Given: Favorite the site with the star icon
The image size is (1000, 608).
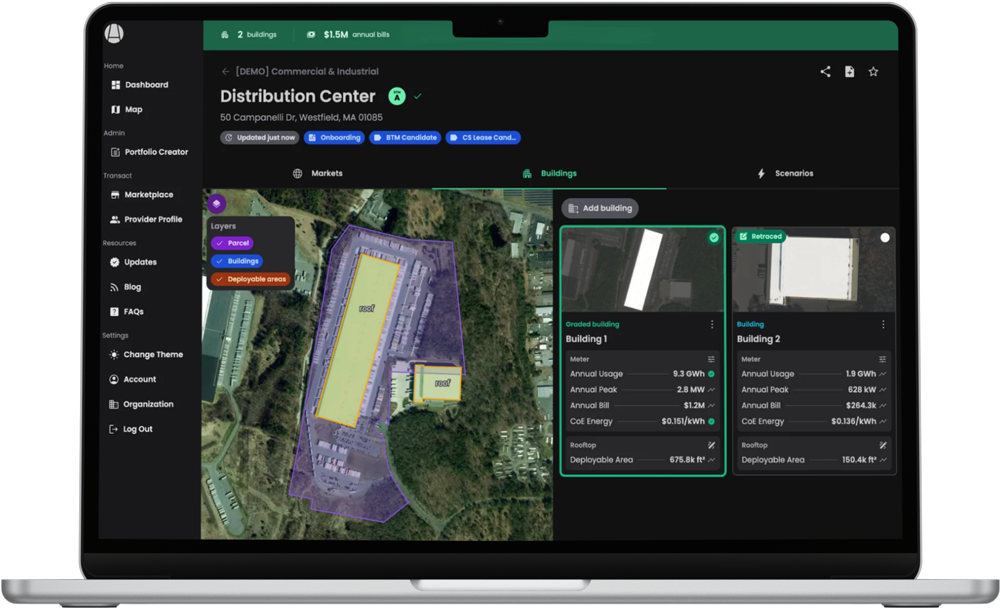Looking at the screenshot, I should pos(874,71).
